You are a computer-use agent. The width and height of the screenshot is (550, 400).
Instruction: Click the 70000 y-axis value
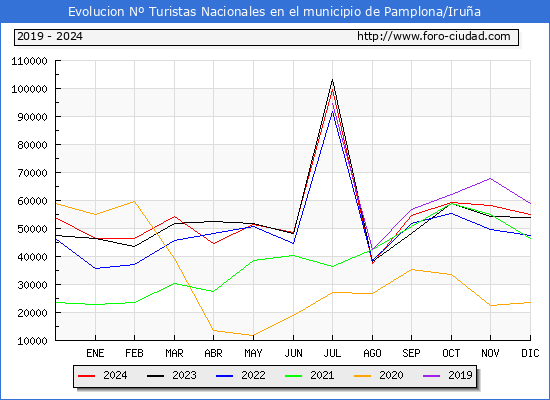coord(32,173)
